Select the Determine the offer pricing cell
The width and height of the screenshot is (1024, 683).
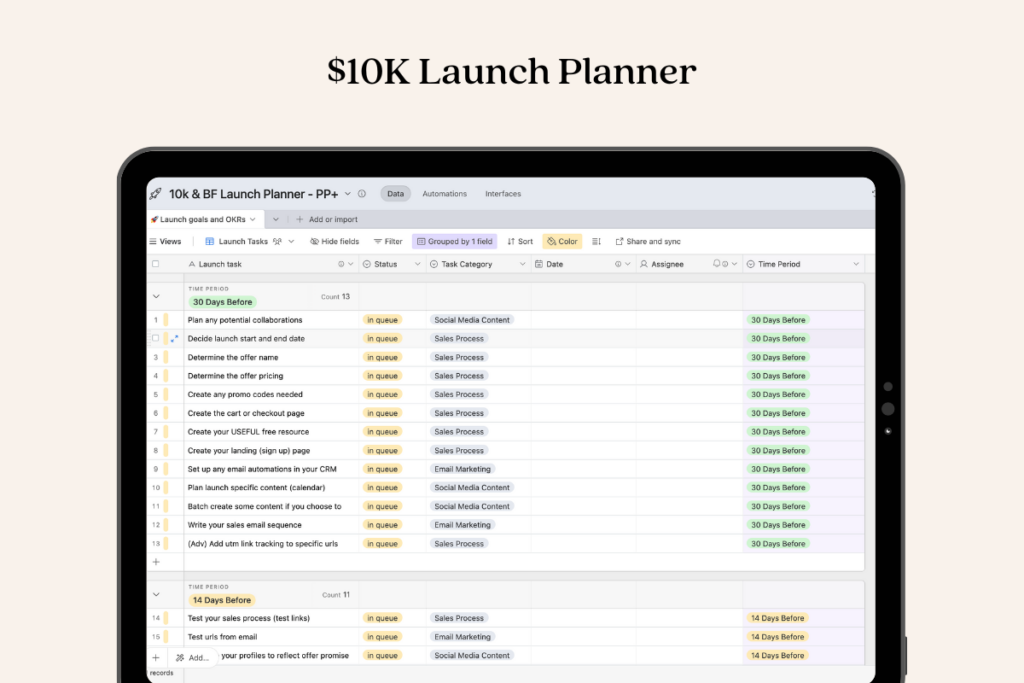(260, 376)
